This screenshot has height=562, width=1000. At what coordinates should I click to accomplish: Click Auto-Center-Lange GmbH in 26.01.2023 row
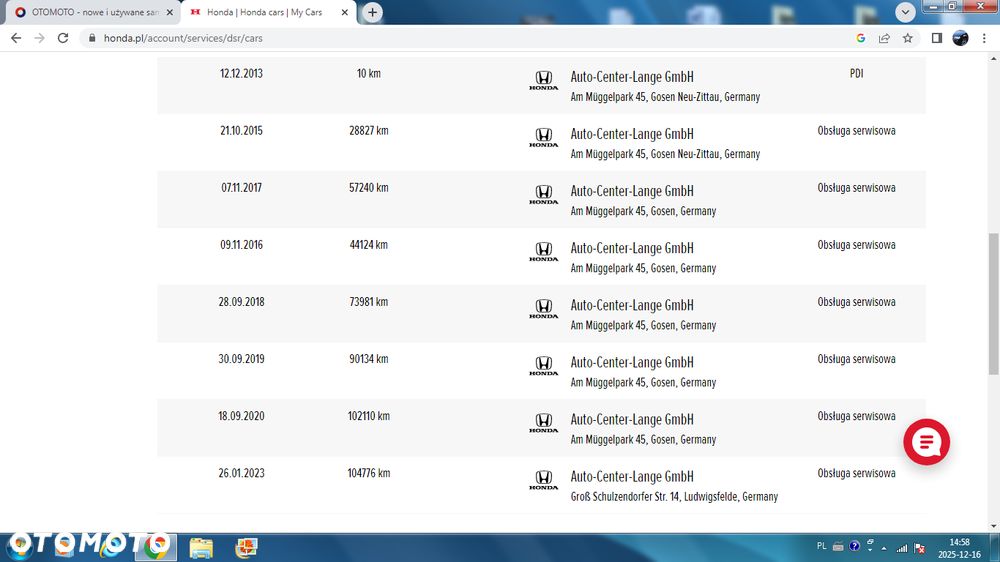632,477
